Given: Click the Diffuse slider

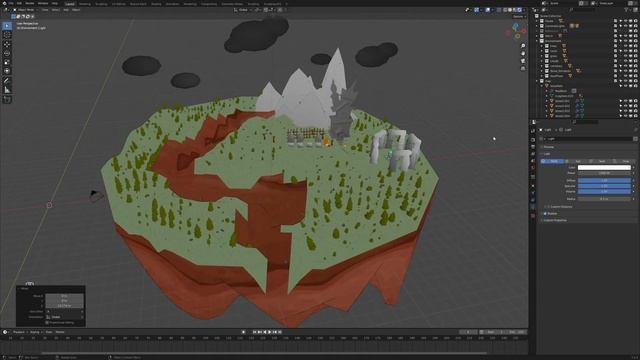Looking at the screenshot, I should tap(604, 180).
